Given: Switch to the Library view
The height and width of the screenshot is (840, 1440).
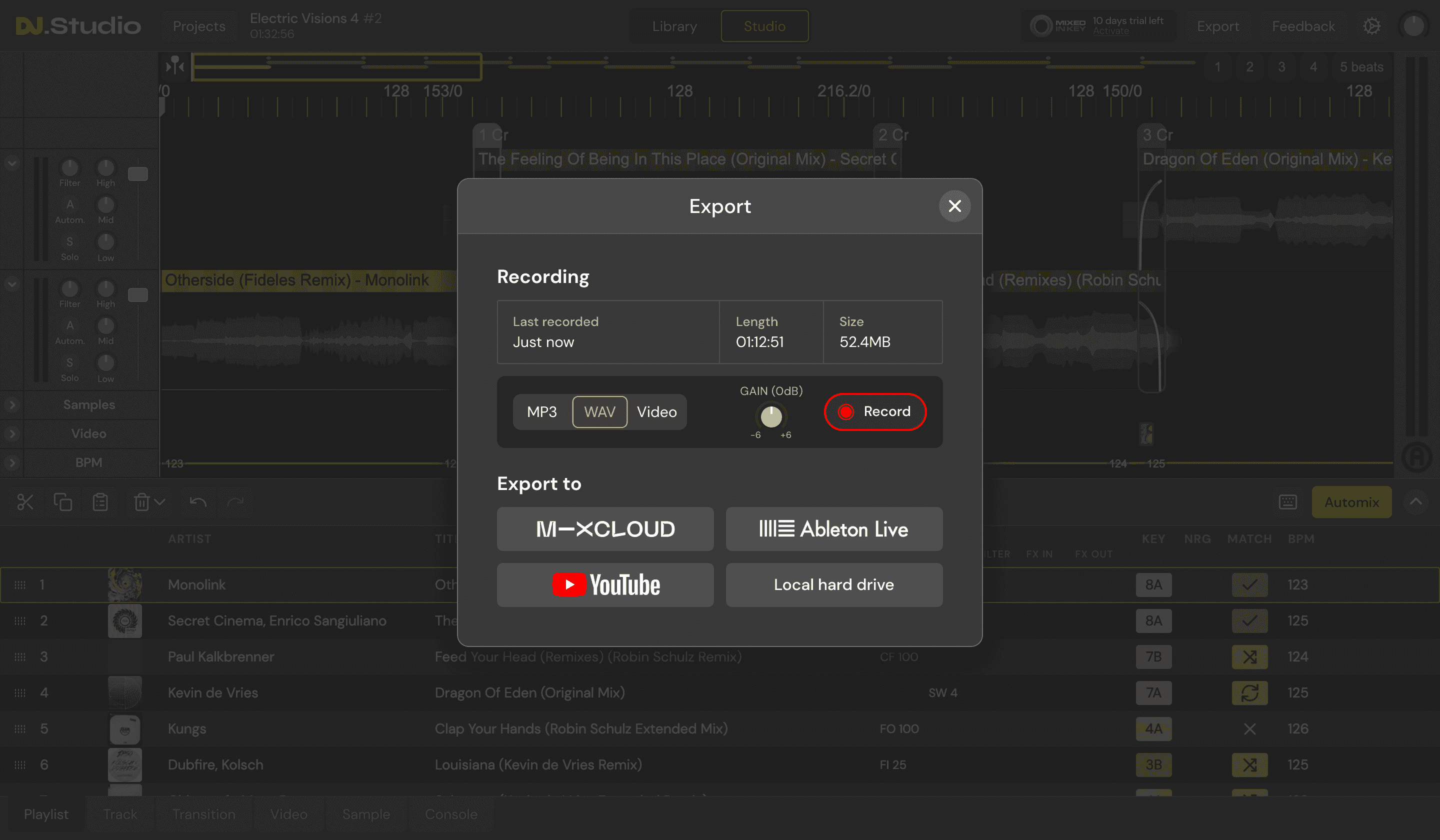Looking at the screenshot, I should pyautogui.click(x=674, y=26).
